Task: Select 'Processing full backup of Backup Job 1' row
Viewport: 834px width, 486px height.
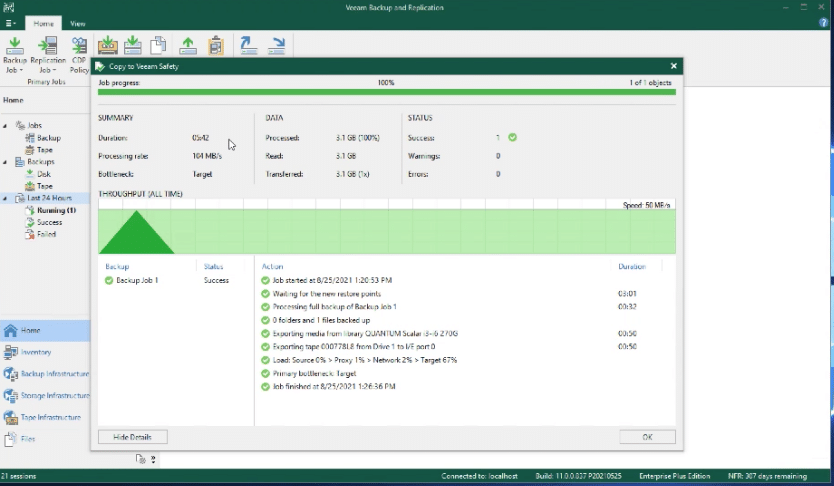Action: click(463, 307)
